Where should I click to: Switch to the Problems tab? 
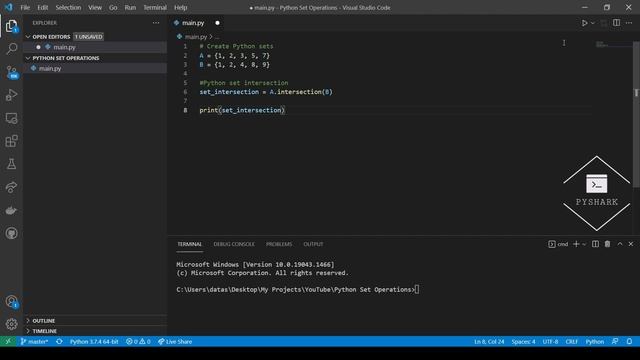(x=279, y=244)
